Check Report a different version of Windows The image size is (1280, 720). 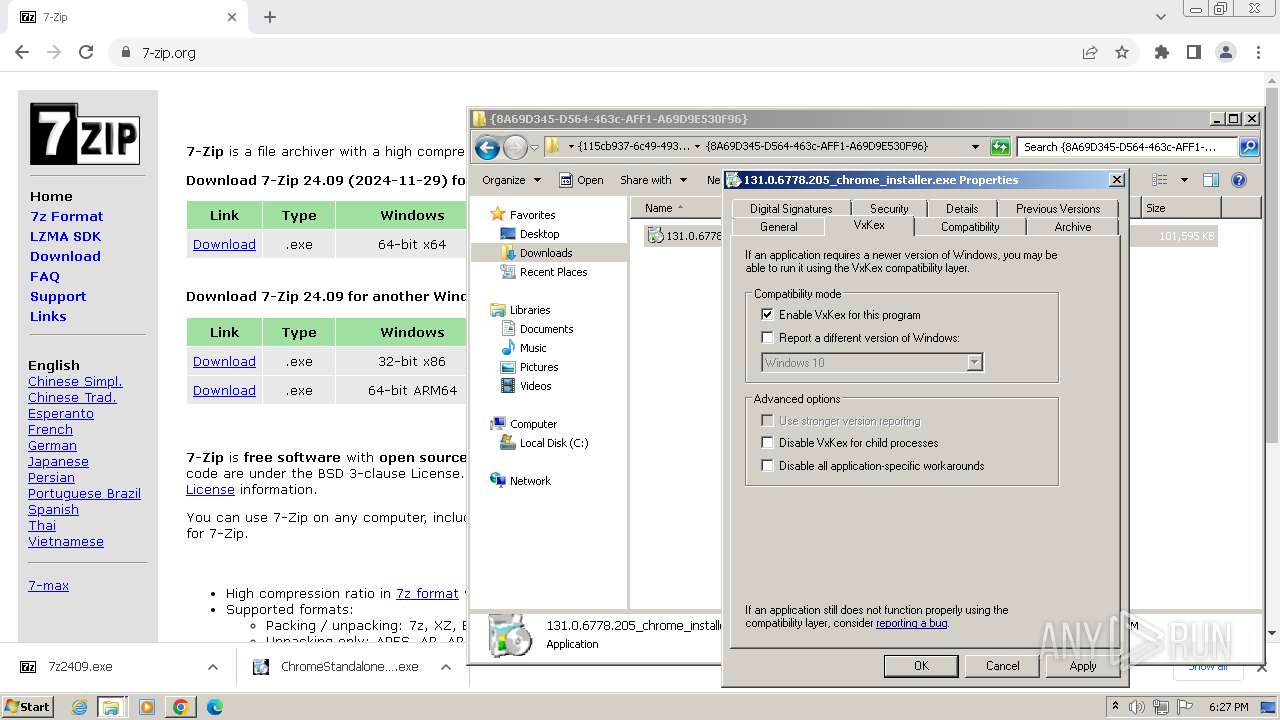(768, 338)
